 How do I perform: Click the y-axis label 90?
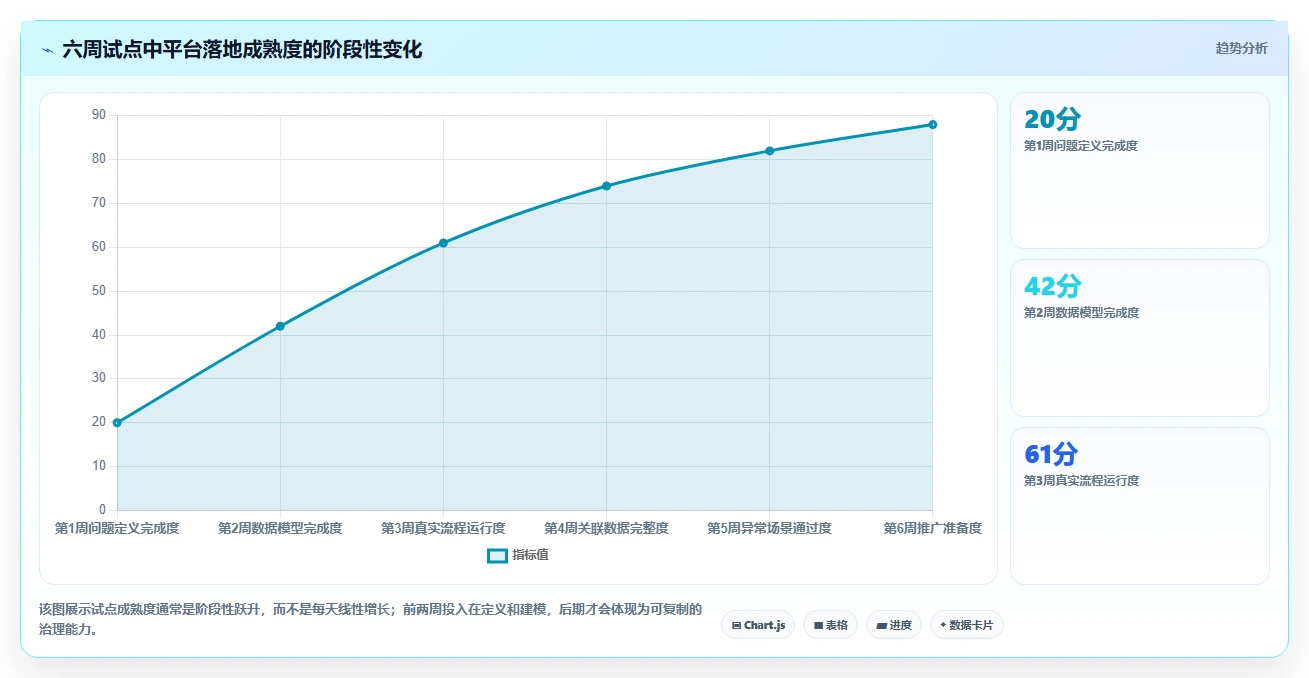[98, 115]
